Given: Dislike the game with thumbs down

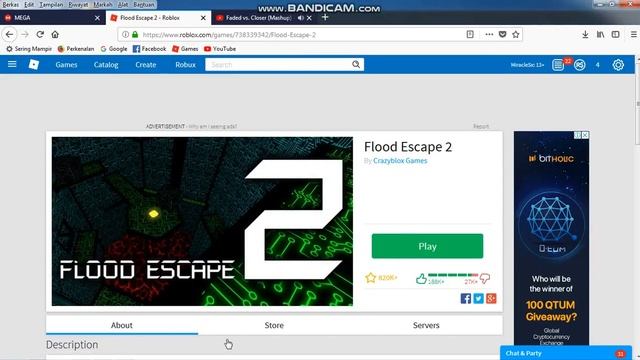Looking at the screenshot, I should [485, 279].
